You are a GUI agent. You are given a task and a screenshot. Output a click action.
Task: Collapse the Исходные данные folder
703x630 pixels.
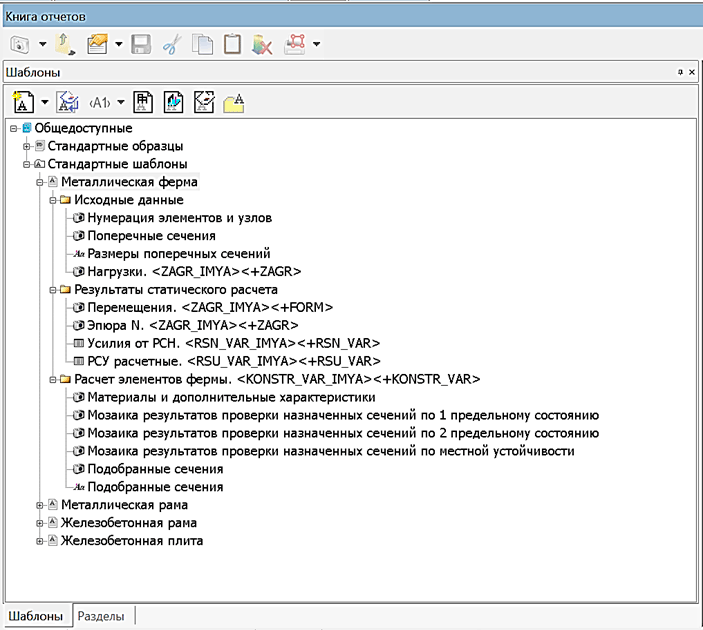tap(54, 200)
